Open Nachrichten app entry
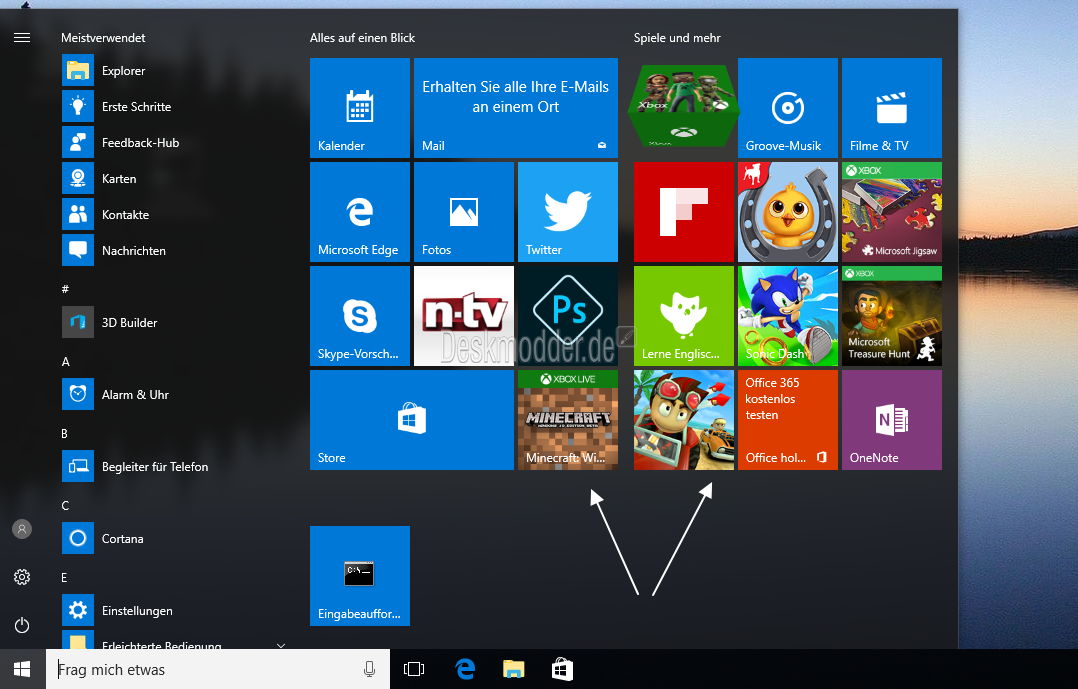Viewport: 1078px width, 689px height. [x=172, y=250]
